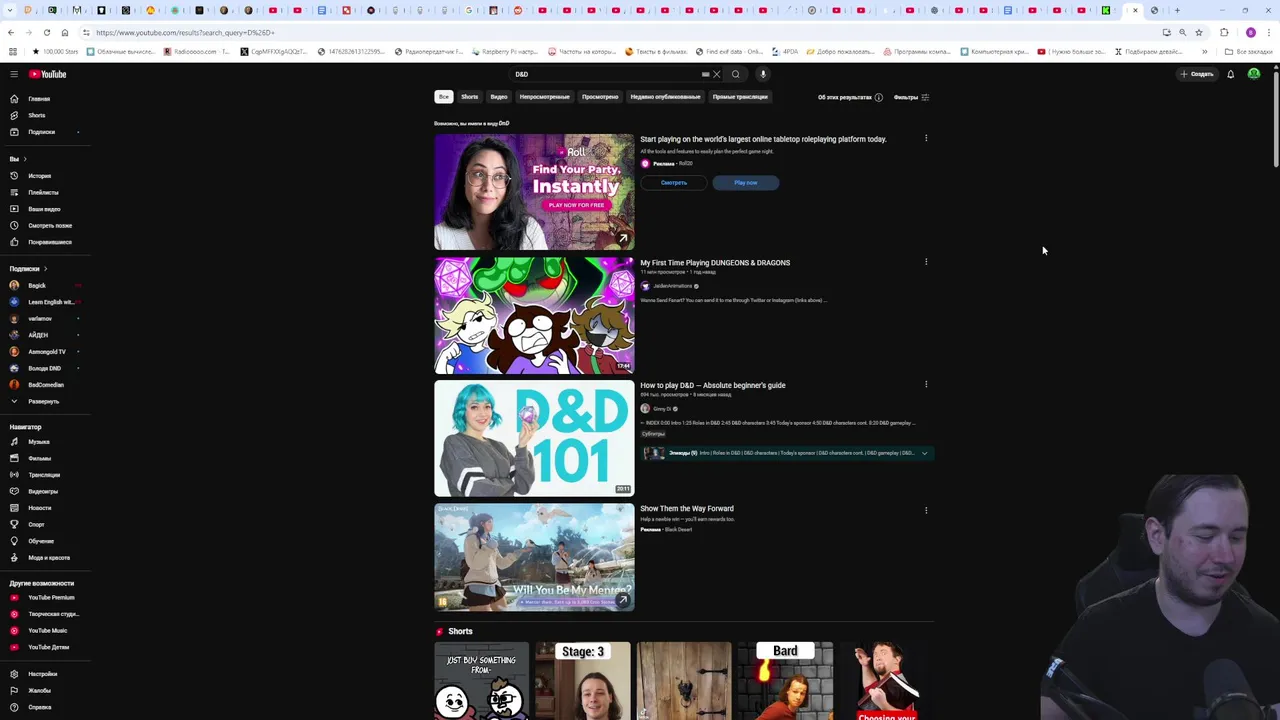The height and width of the screenshot is (720, 1280).
Task: Click Play now button on Roll20 ad
Action: (745, 183)
